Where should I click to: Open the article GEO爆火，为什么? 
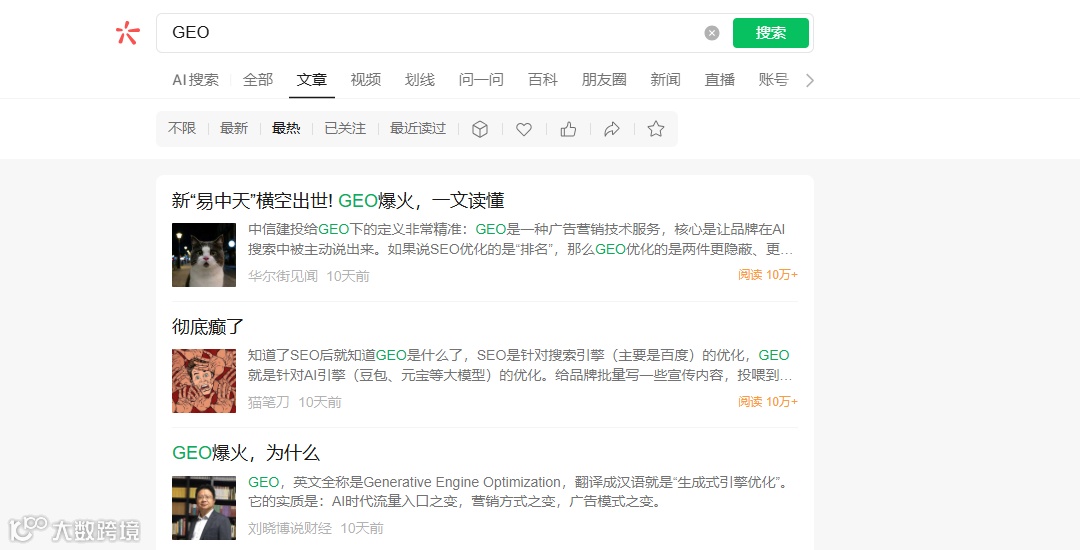(x=246, y=453)
